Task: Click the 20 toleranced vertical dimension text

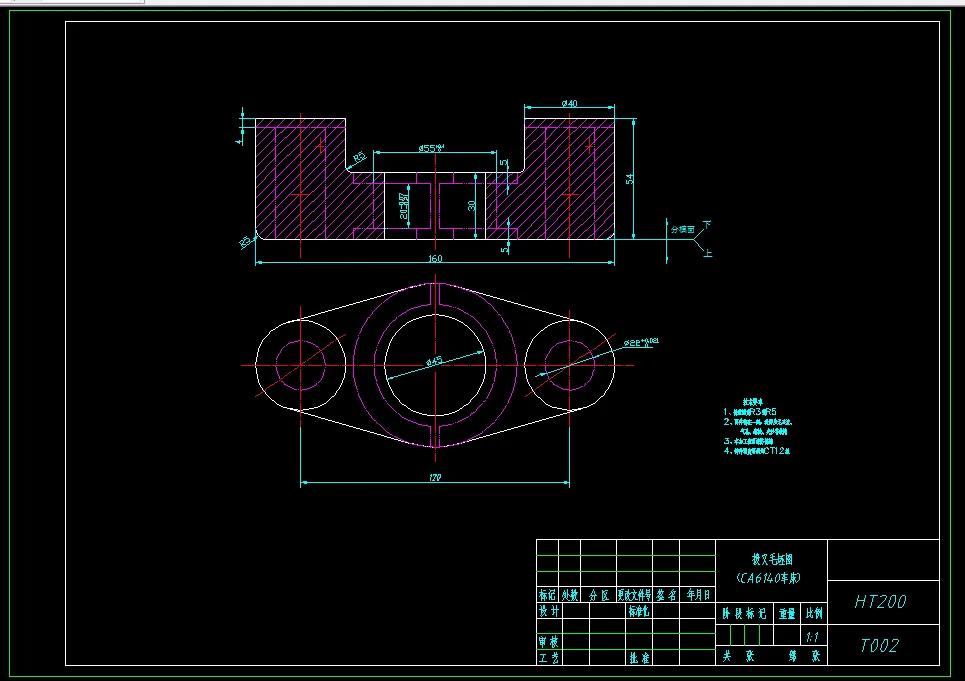Action: 404,206
